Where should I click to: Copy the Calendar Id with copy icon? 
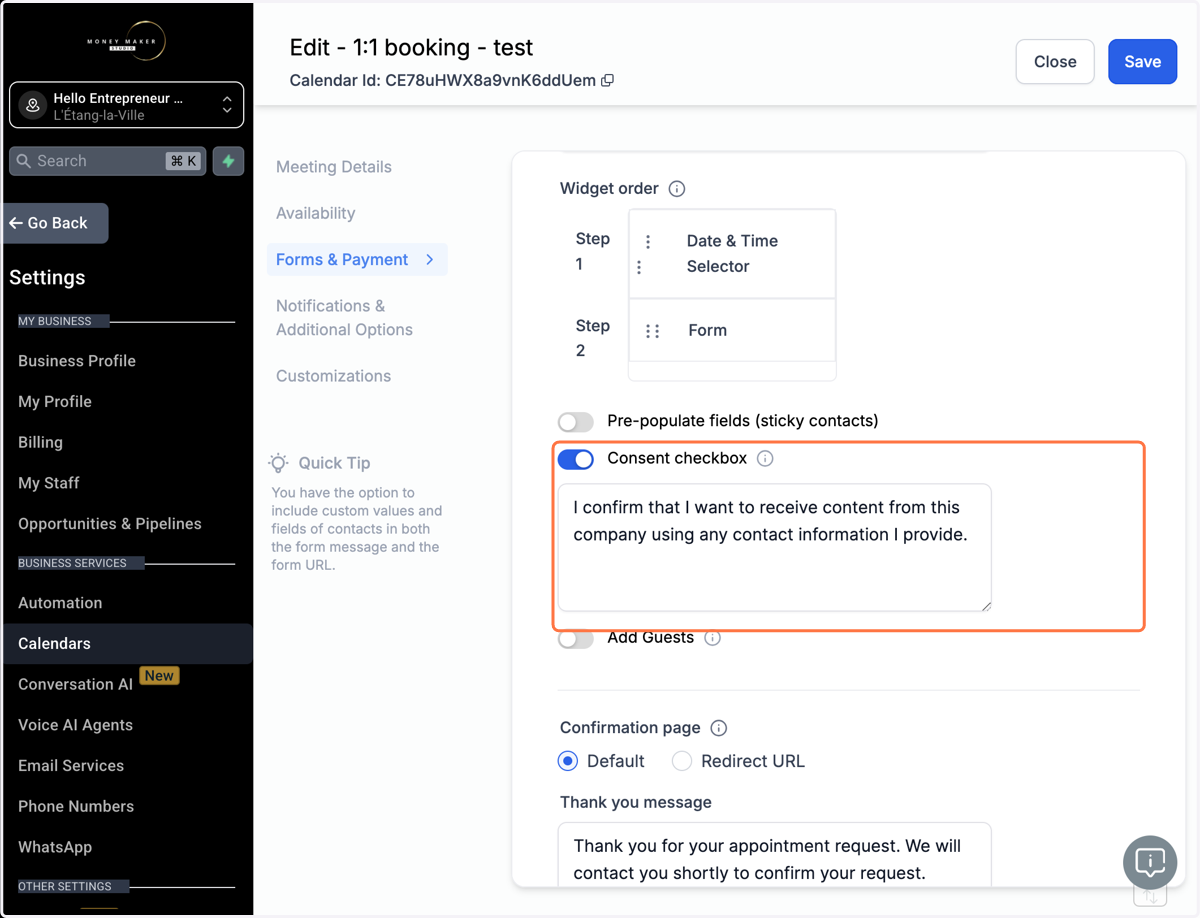pos(607,80)
